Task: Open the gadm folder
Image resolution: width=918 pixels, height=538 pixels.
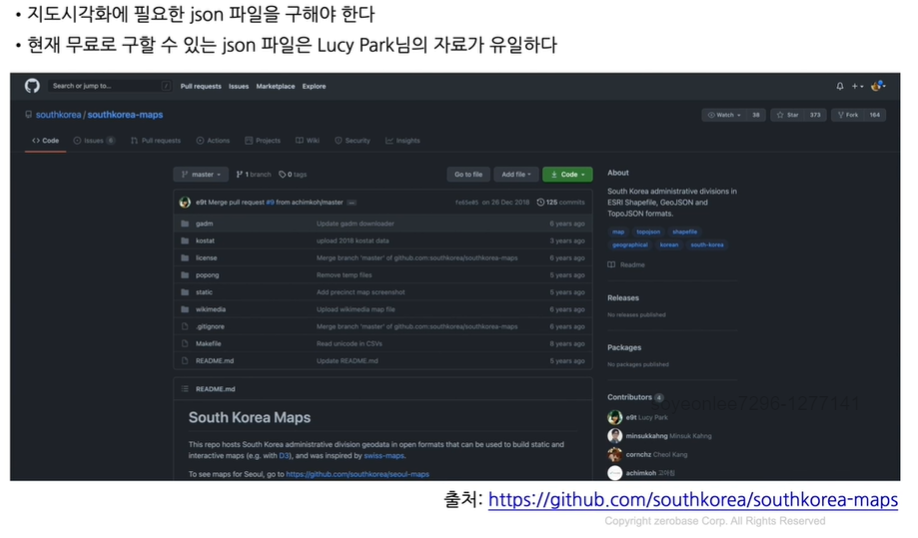Action: [204, 224]
